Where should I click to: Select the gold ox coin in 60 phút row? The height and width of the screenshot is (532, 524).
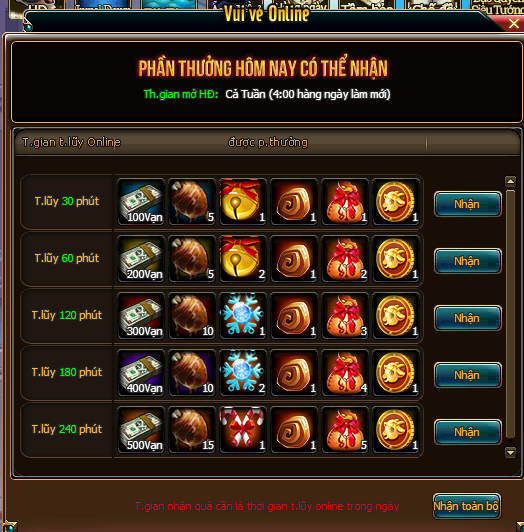click(396, 259)
